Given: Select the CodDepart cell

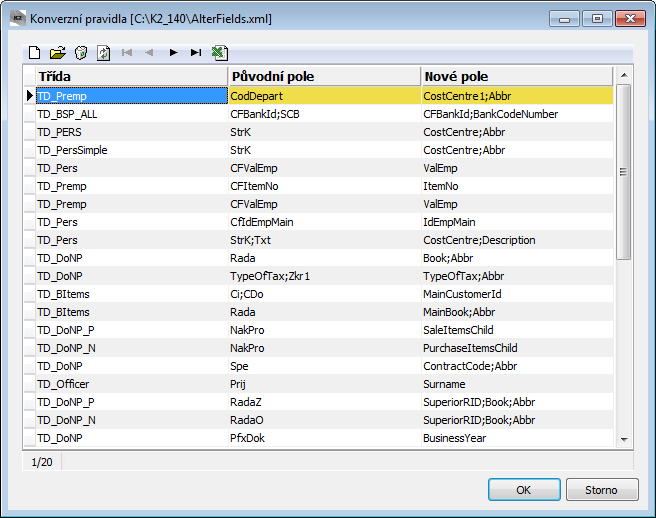Looking at the screenshot, I should [x=324, y=96].
